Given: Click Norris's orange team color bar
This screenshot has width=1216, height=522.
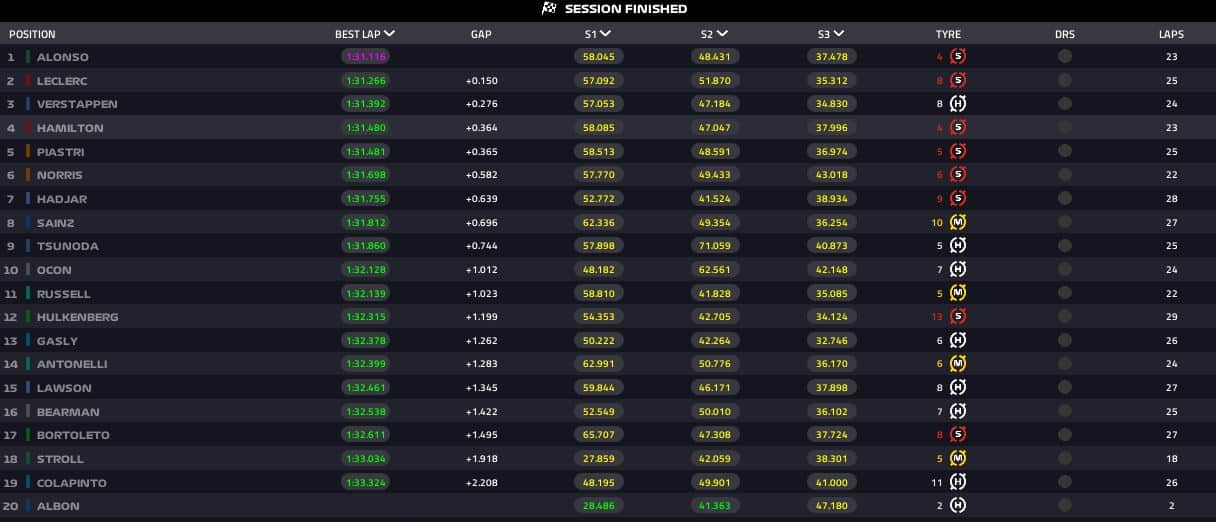Looking at the screenshot, I should coord(28,175).
